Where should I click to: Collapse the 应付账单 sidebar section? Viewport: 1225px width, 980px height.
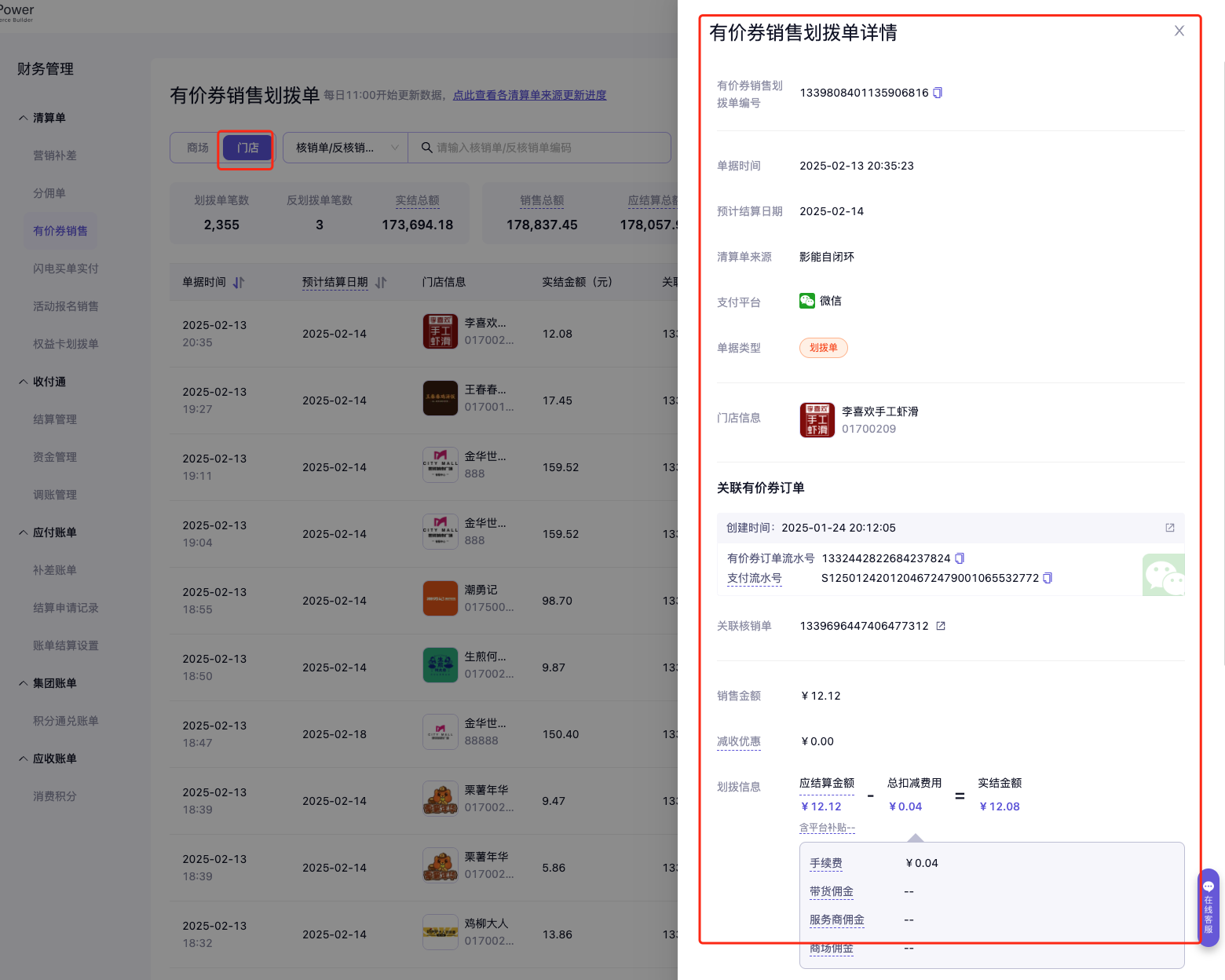(x=24, y=532)
